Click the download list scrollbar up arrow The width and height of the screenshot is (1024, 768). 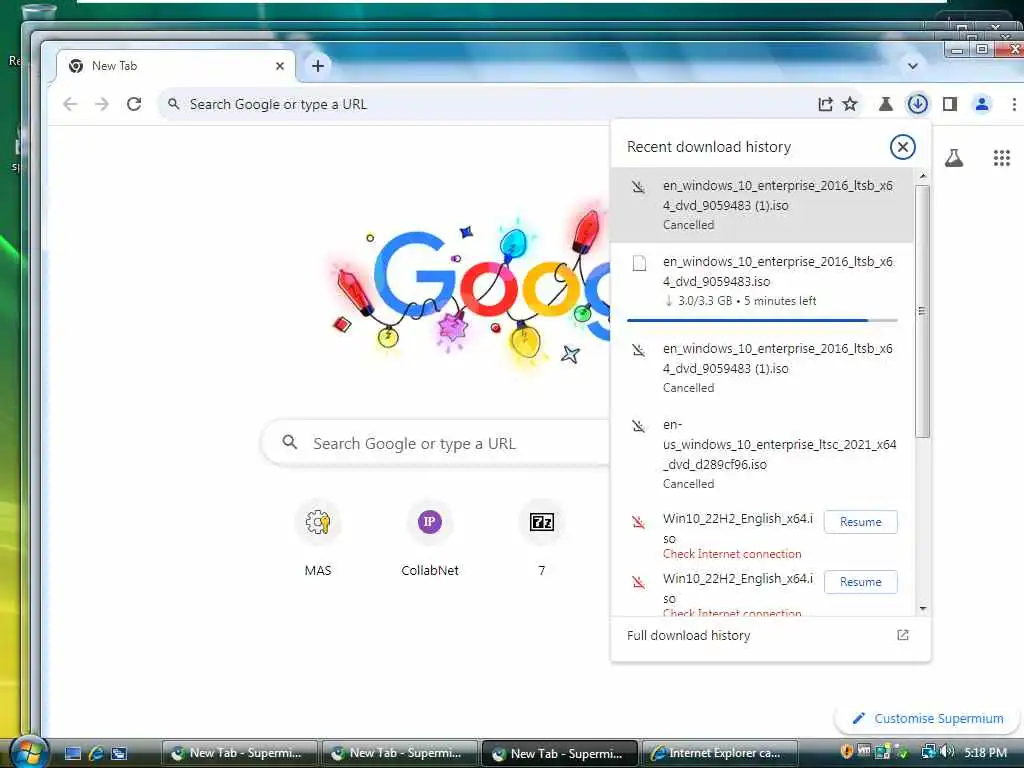(923, 176)
